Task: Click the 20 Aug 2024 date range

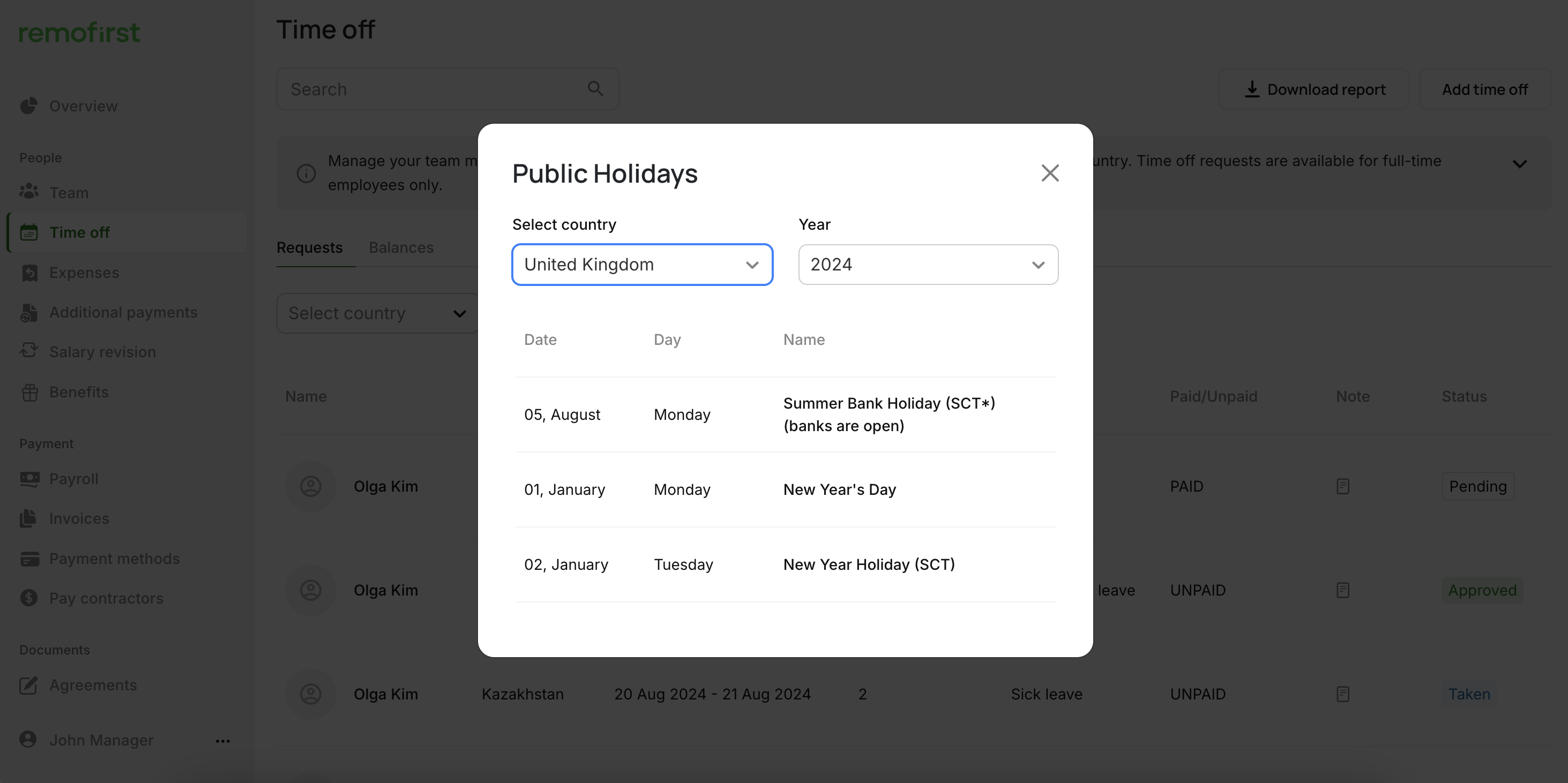Action: click(x=712, y=694)
